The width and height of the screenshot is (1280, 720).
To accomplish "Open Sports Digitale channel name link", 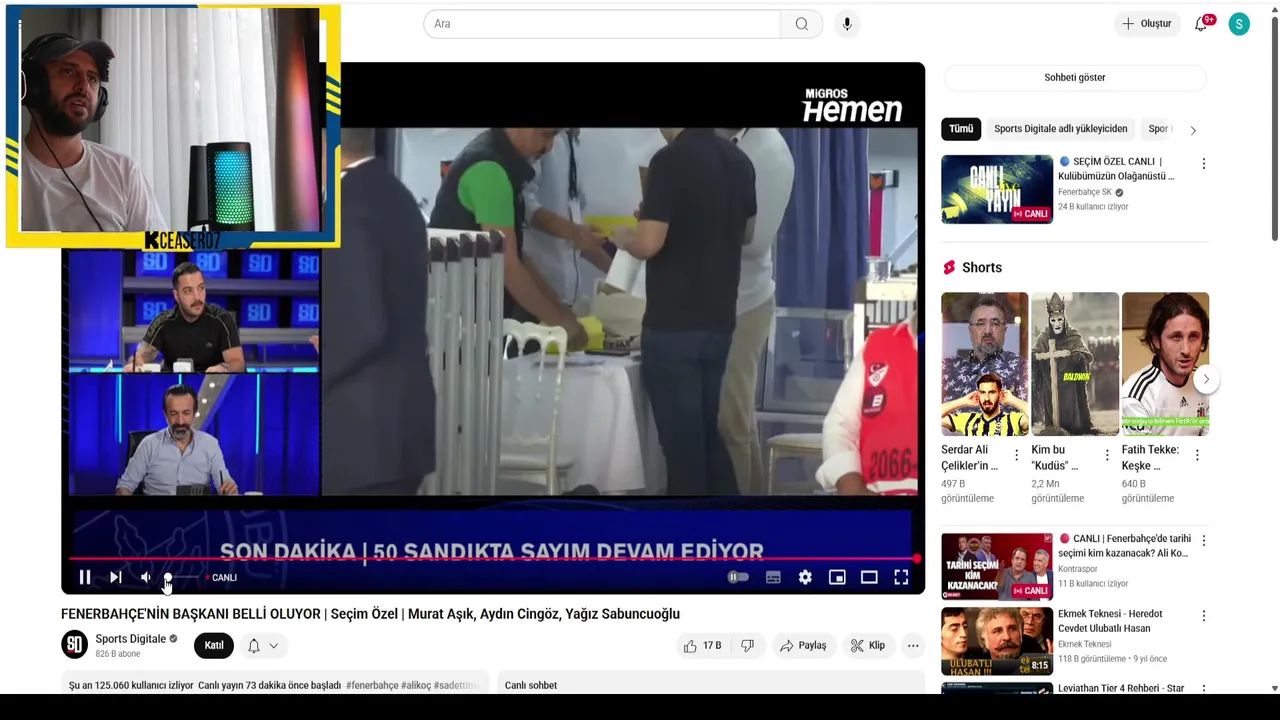I will pyautogui.click(x=131, y=639).
